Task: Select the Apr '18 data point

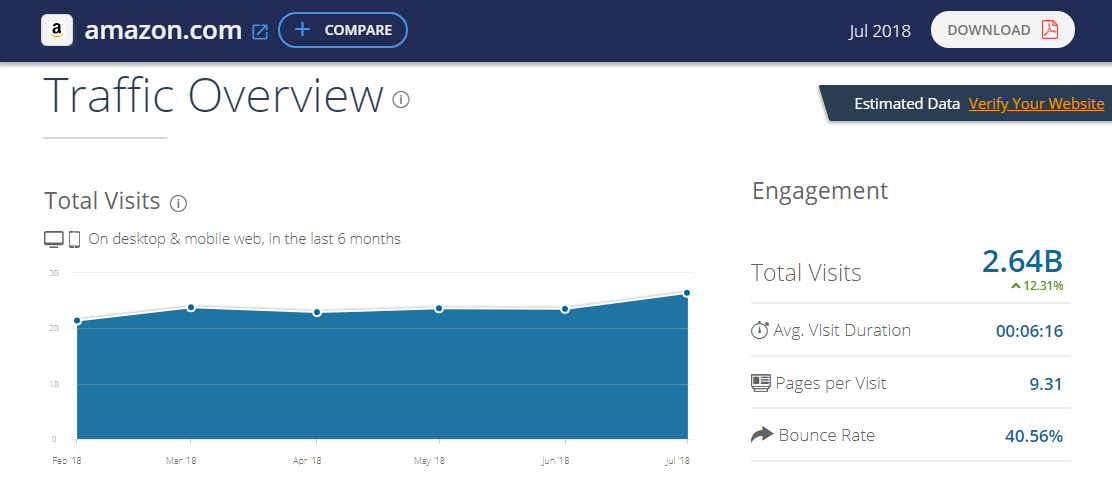Action: (x=317, y=312)
